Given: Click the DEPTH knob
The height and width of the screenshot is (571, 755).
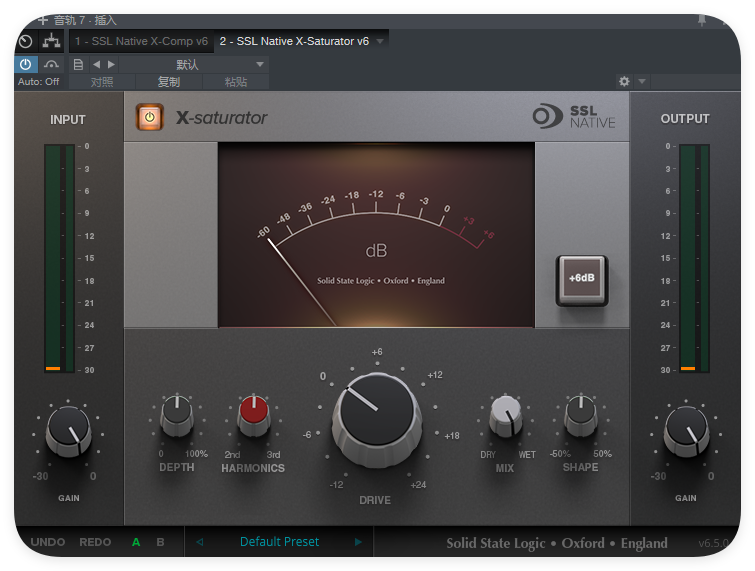Looking at the screenshot, I should coord(177,415).
